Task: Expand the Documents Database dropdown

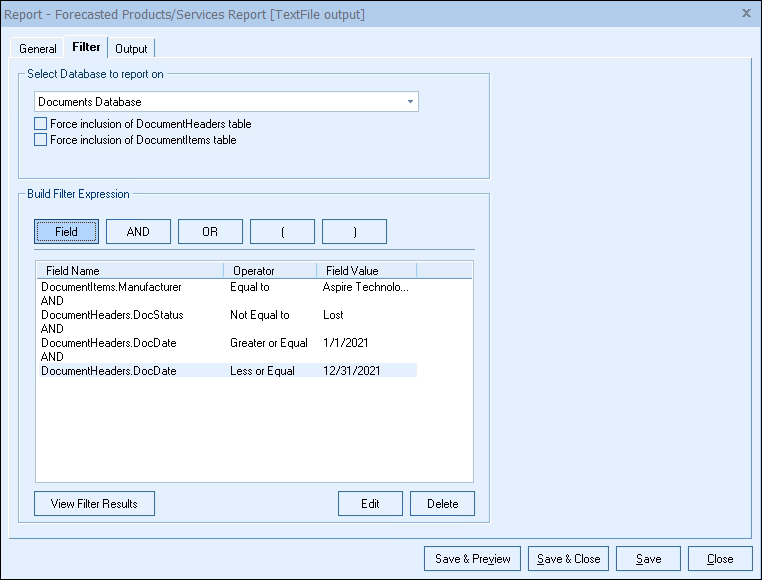Action: click(x=410, y=102)
